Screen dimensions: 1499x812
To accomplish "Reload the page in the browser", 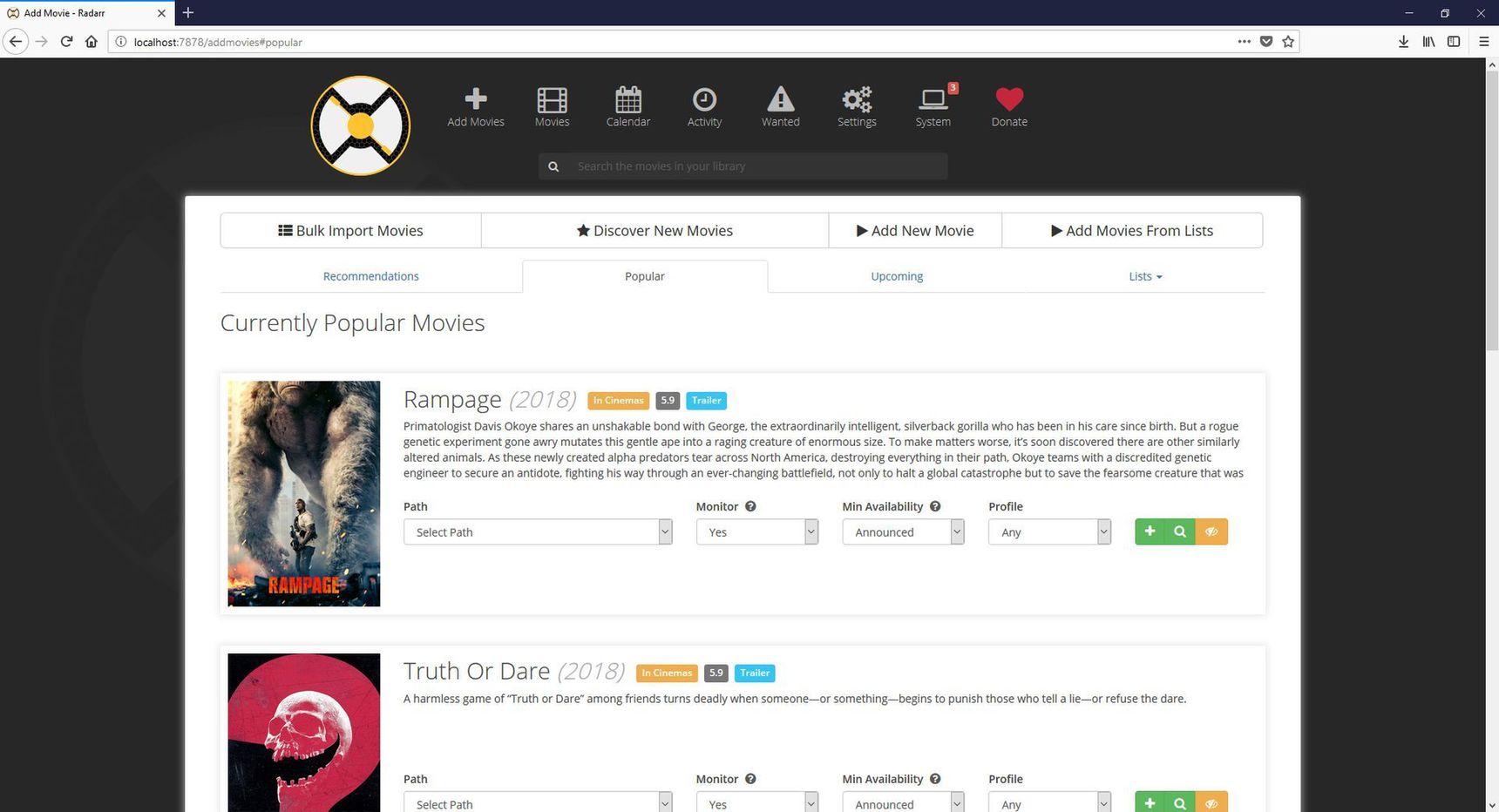I will pyautogui.click(x=66, y=41).
